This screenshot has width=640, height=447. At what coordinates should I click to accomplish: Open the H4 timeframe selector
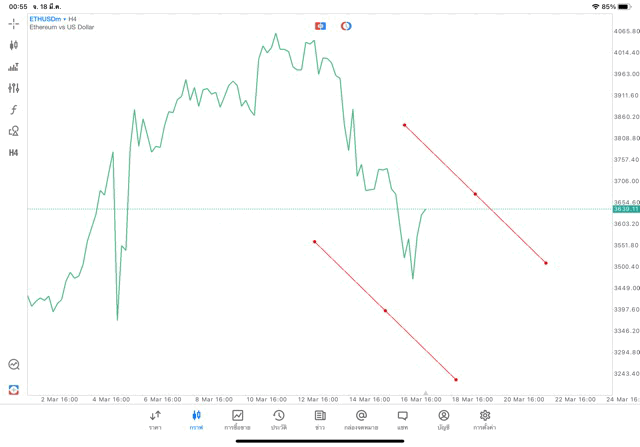point(14,153)
